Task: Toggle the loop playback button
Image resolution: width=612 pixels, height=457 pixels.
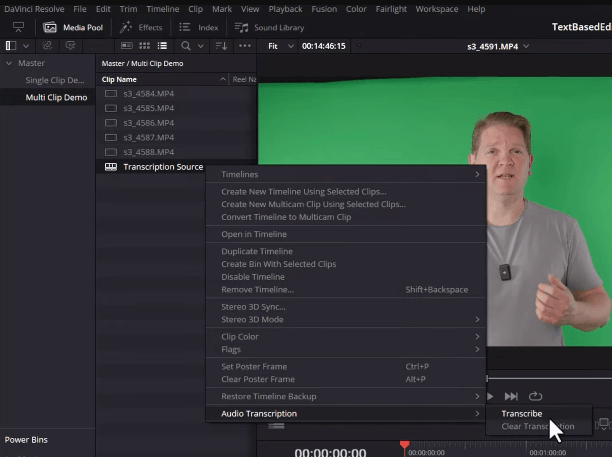Action: pyautogui.click(x=535, y=396)
